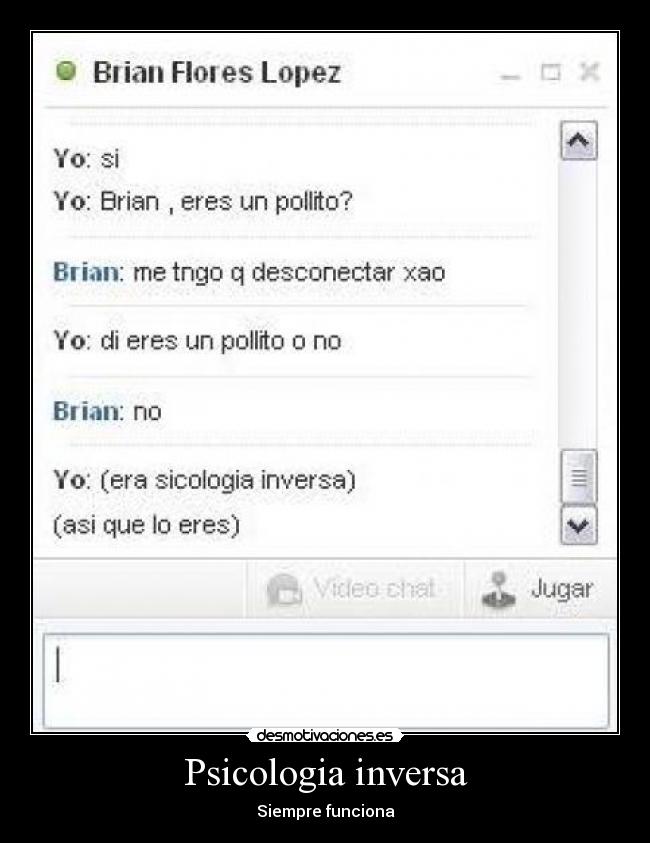
Task: Focus the message text input box
Action: click(x=326, y=681)
